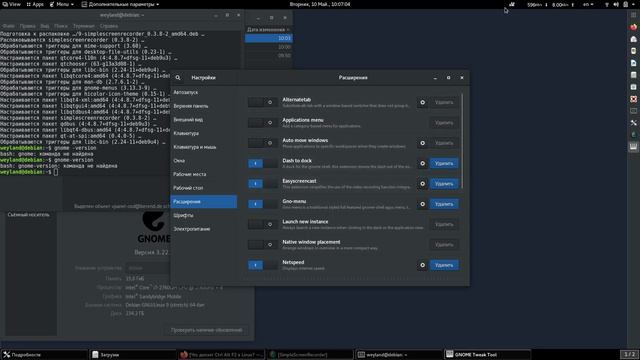Open Терминал menu in the terminal window

tap(84, 26)
